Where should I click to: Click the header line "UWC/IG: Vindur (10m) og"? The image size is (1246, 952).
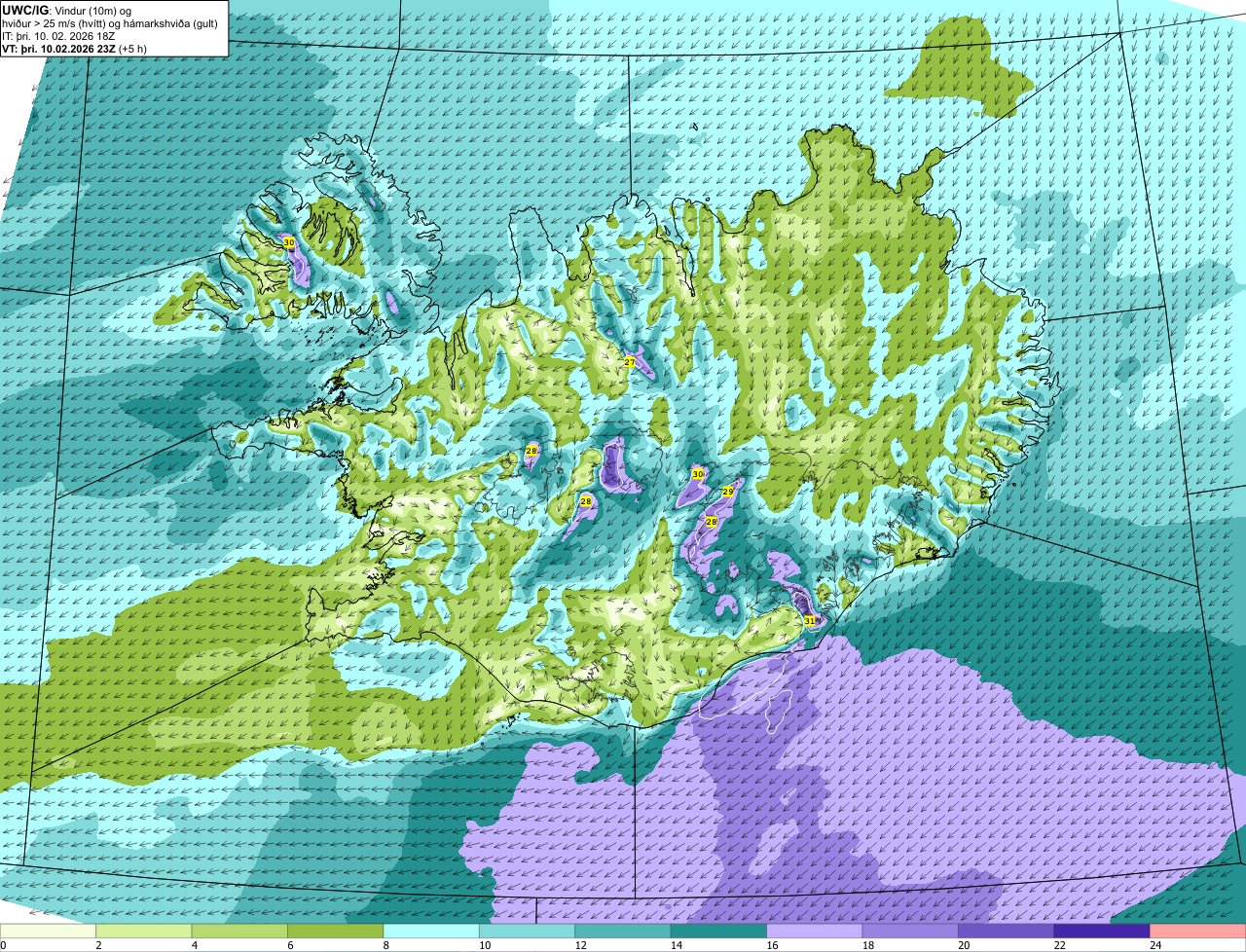click(x=67, y=10)
